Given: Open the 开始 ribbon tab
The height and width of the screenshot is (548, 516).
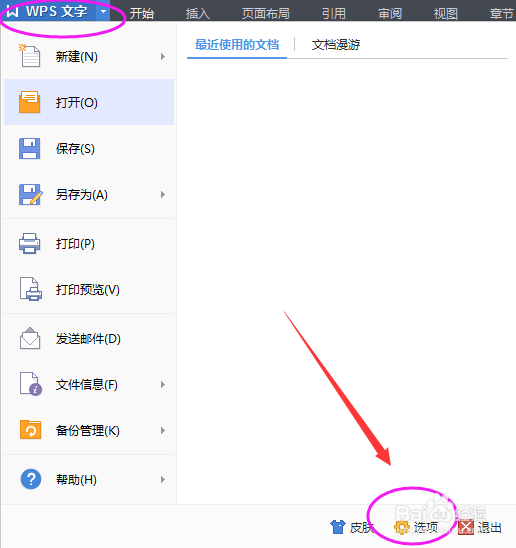Looking at the screenshot, I should click(142, 13).
